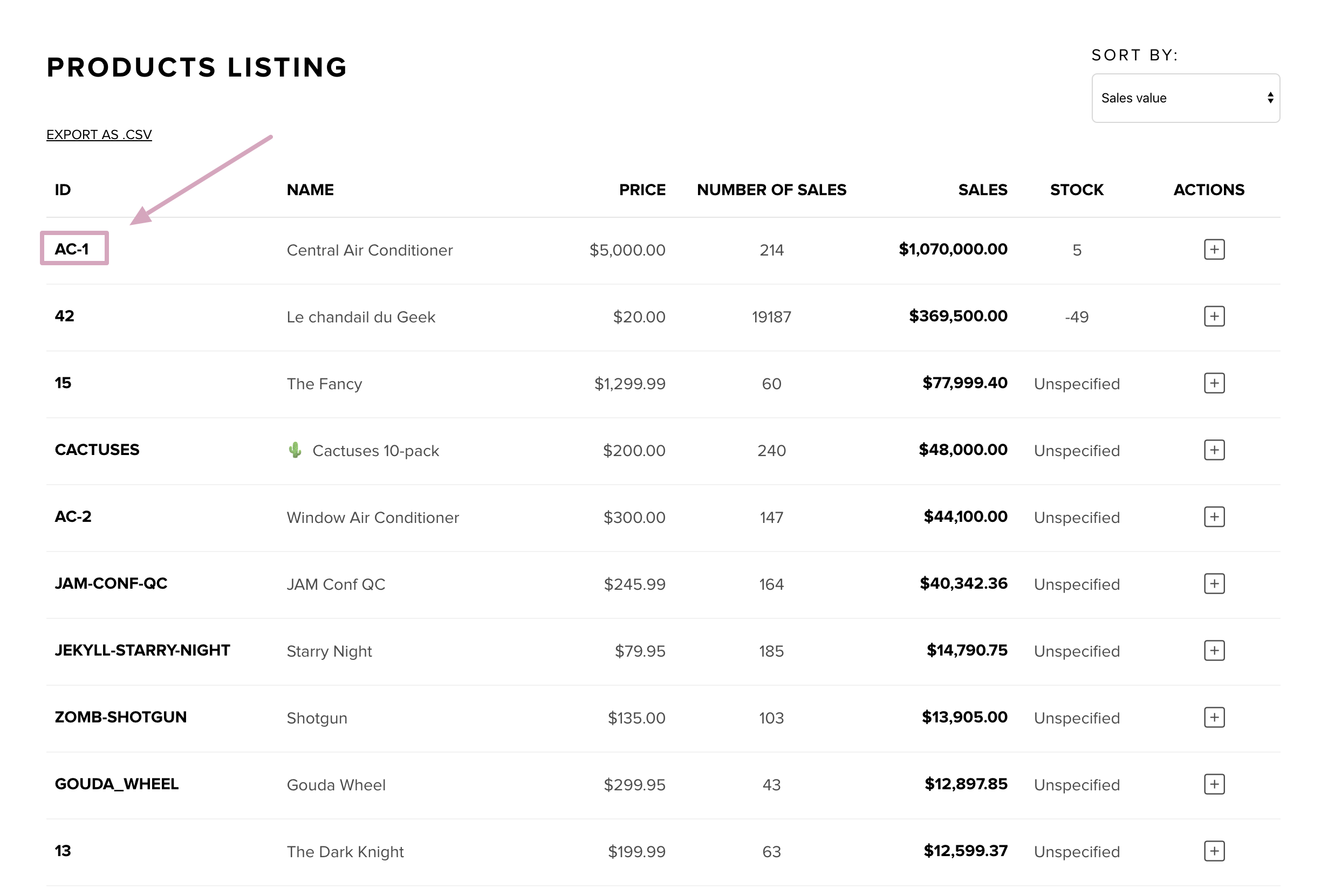Click the AC-1 product ID
This screenshot has width=1328, height=896.
pos(72,249)
